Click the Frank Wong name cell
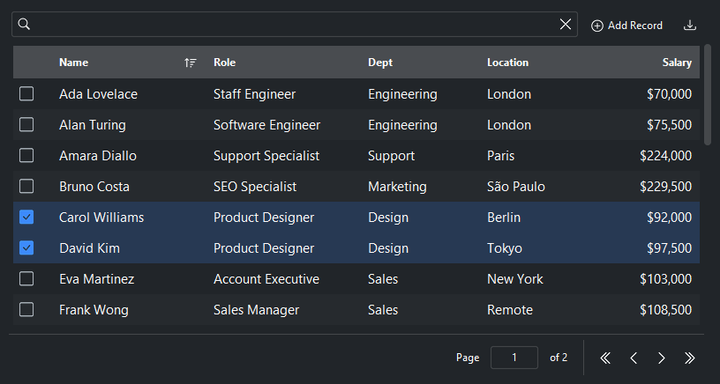The height and width of the screenshot is (384, 720). tap(94, 310)
